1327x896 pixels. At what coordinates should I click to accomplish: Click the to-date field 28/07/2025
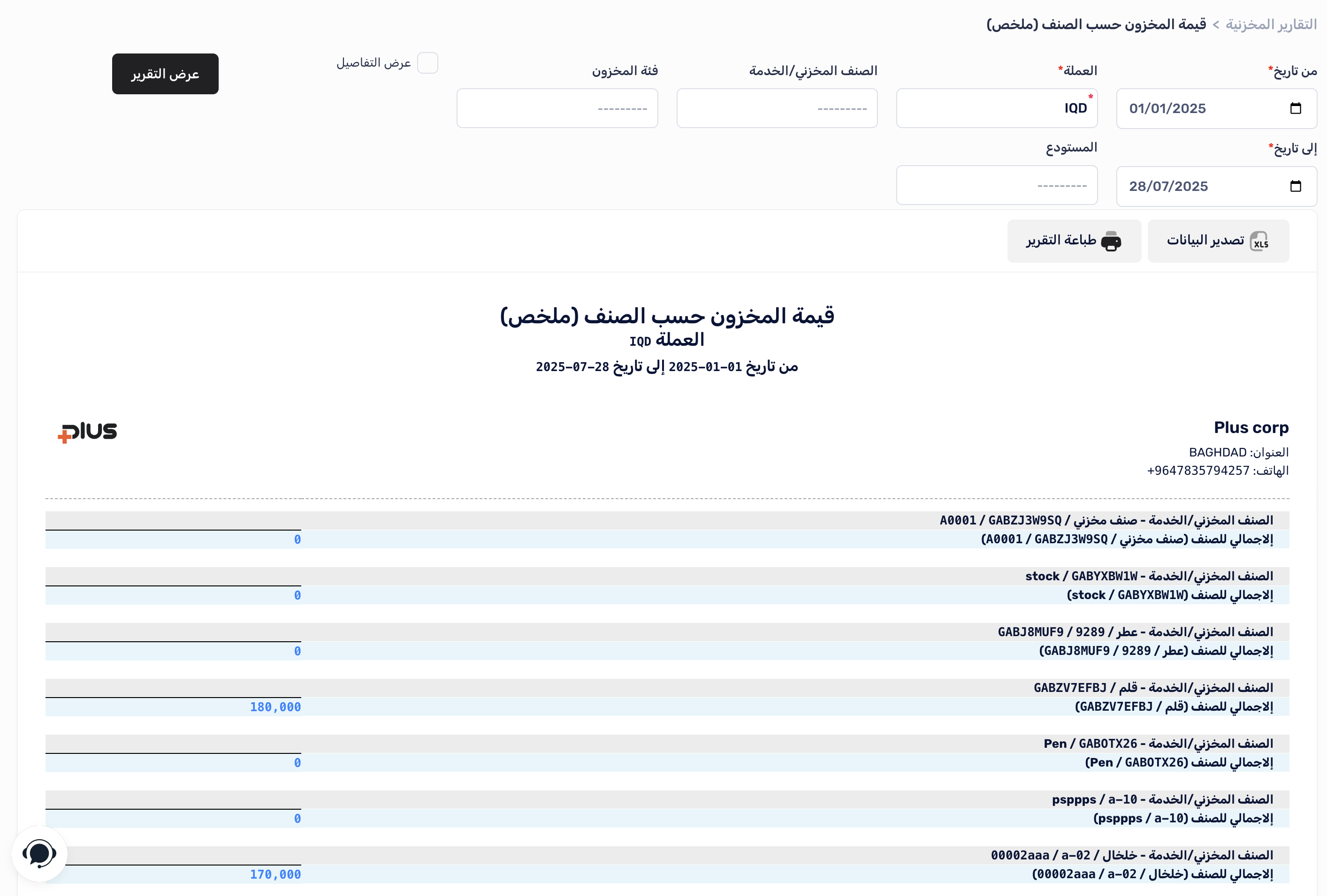(x=1168, y=186)
